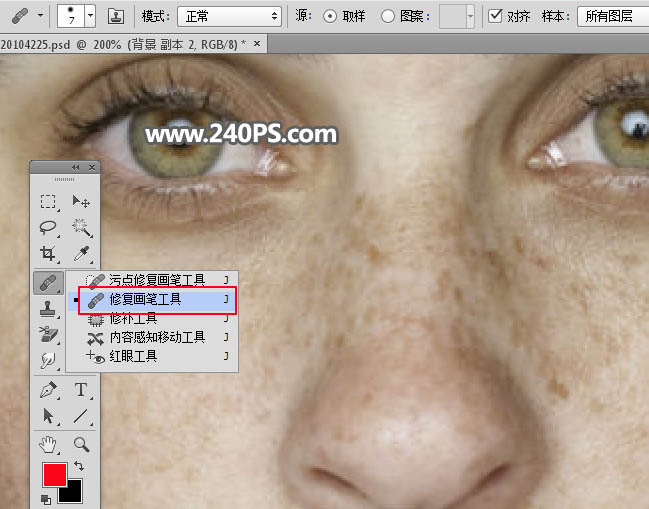Select the 图案 source radio button

click(388, 17)
